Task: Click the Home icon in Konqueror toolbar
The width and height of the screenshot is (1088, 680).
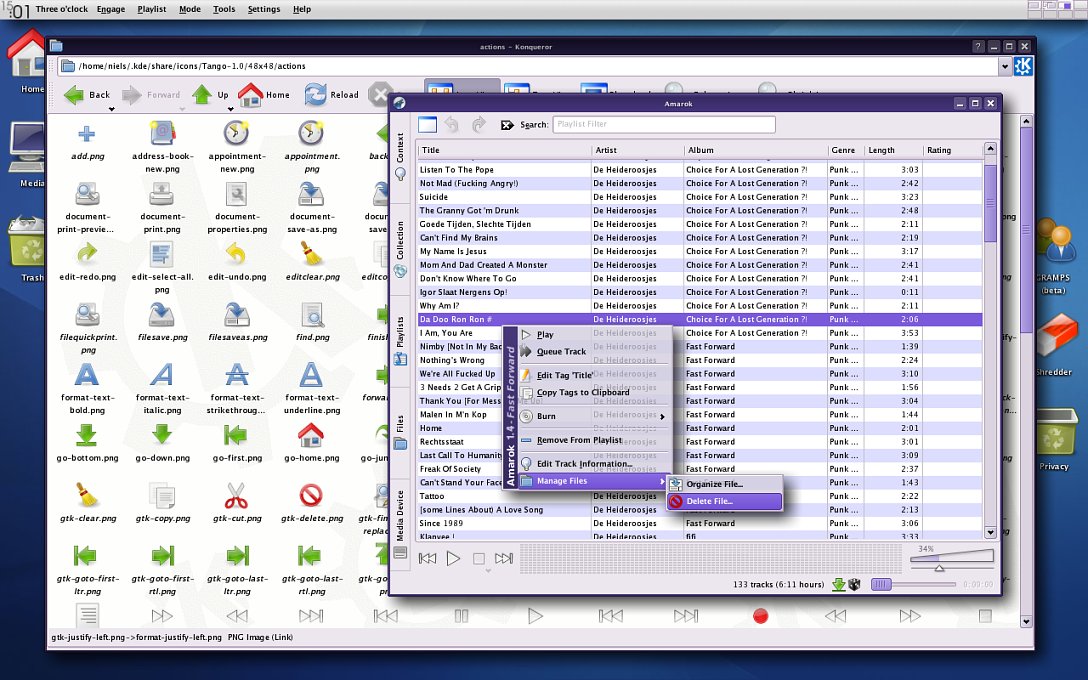Action: [250, 94]
